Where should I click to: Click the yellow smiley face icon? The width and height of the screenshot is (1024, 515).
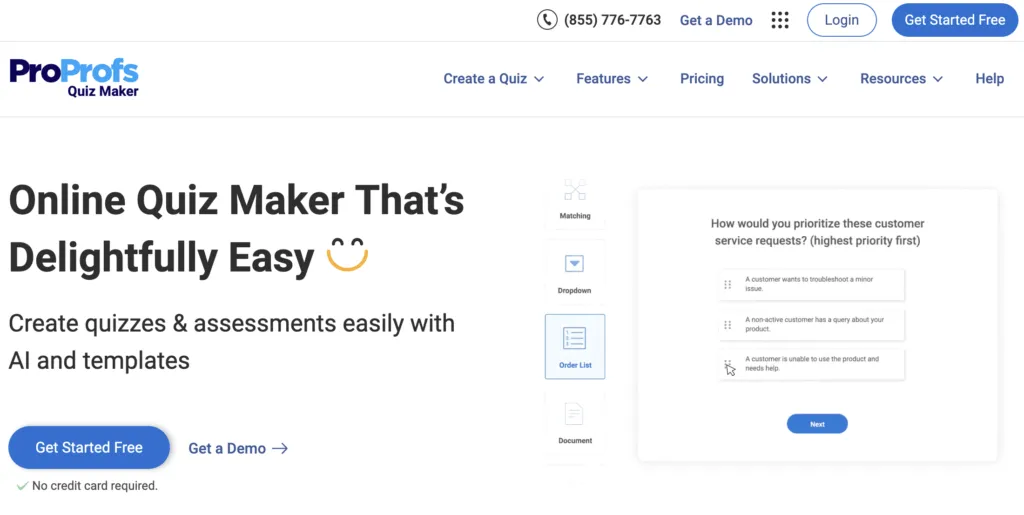[x=347, y=257]
